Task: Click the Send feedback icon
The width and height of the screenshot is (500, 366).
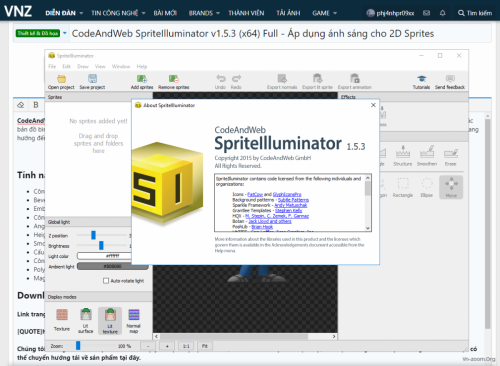Action: pyautogui.click(x=450, y=79)
